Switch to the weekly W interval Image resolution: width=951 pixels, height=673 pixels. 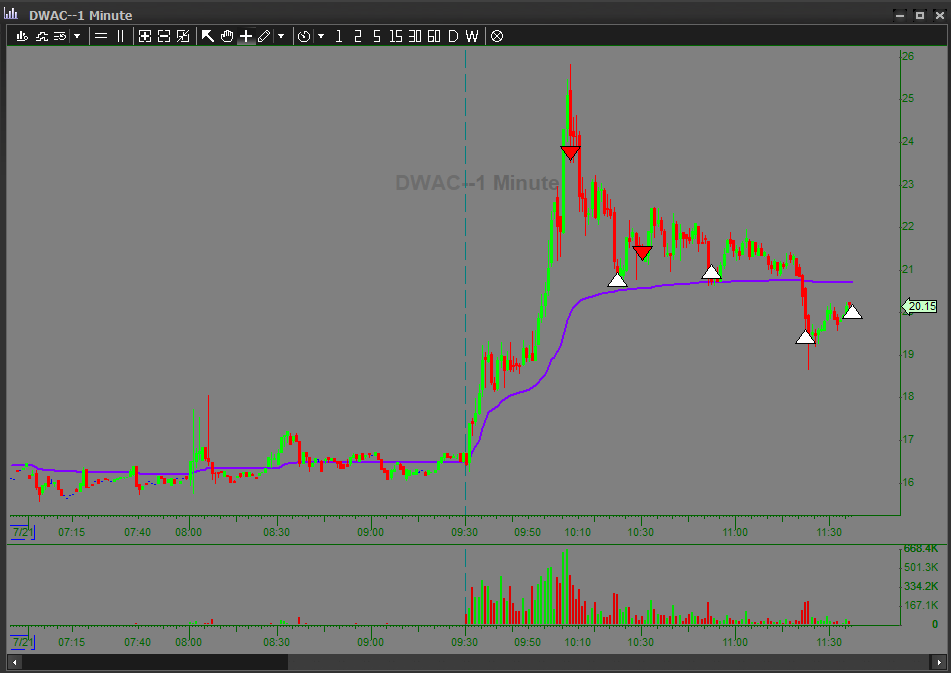coord(472,36)
